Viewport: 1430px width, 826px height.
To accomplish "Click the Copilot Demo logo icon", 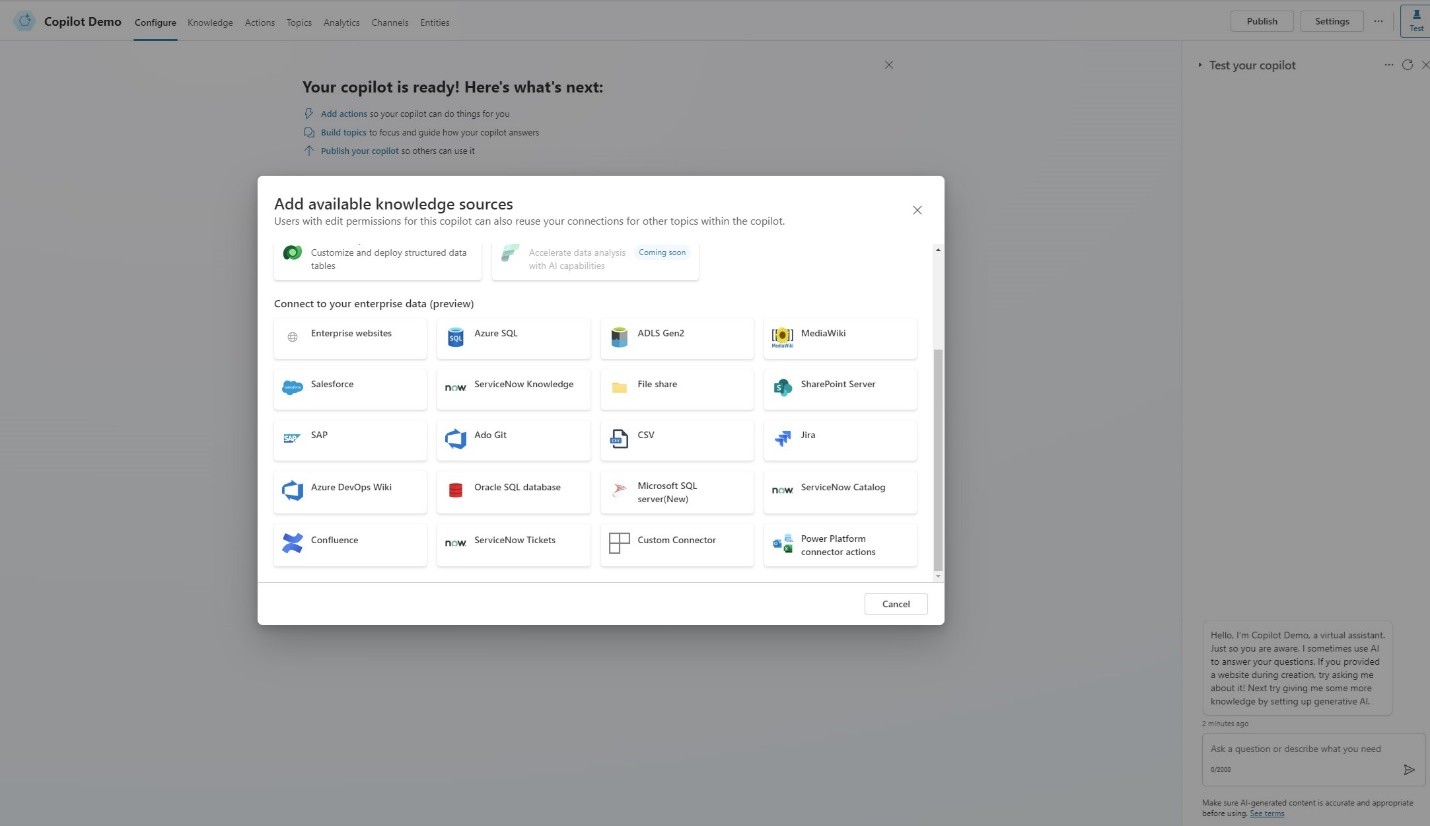I will coord(24,21).
